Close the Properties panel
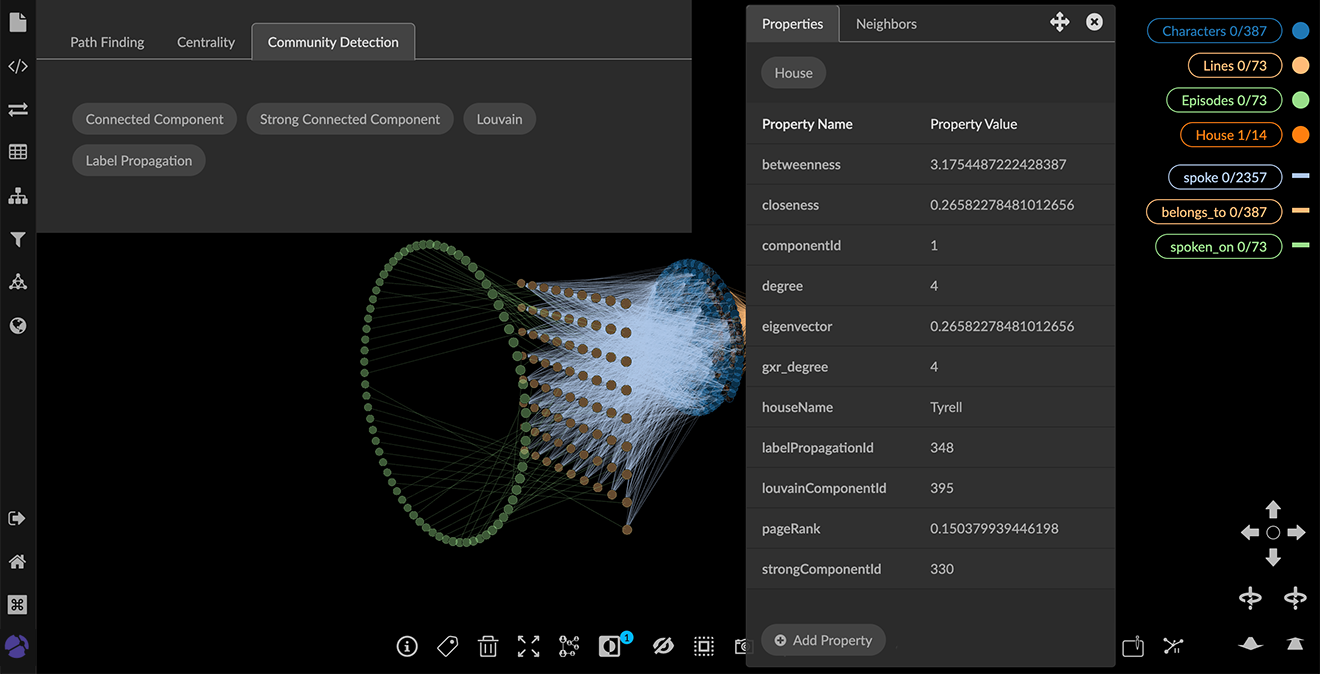 tap(1094, 22)
